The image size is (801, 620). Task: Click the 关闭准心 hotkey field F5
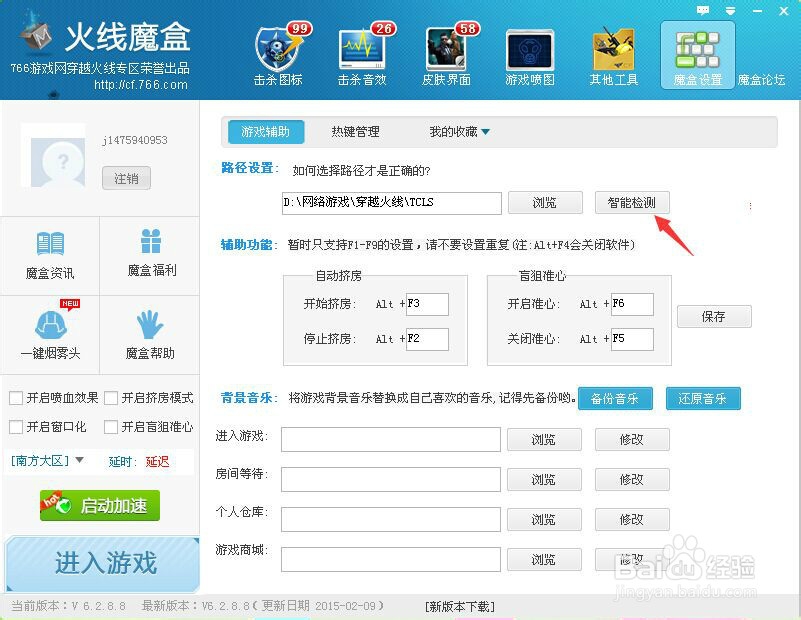(632, 339)
